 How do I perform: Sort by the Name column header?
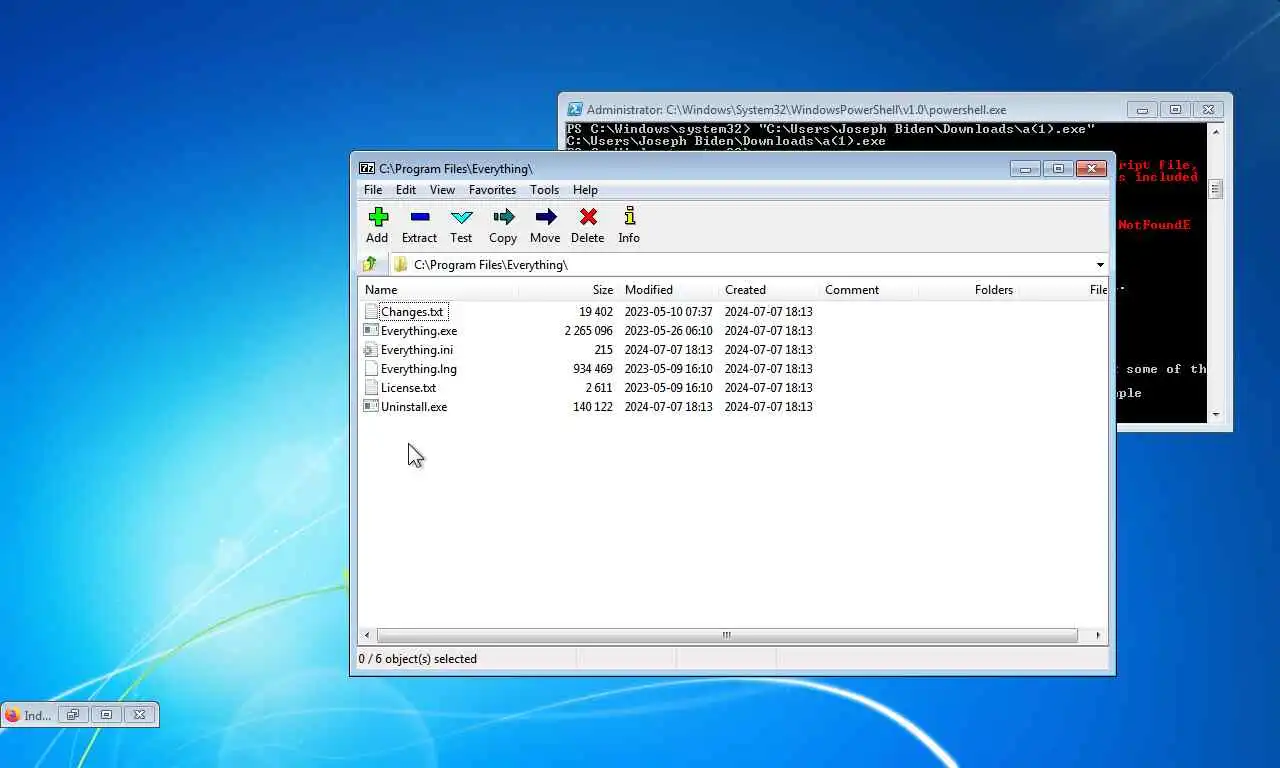click(x=438, y=290)
